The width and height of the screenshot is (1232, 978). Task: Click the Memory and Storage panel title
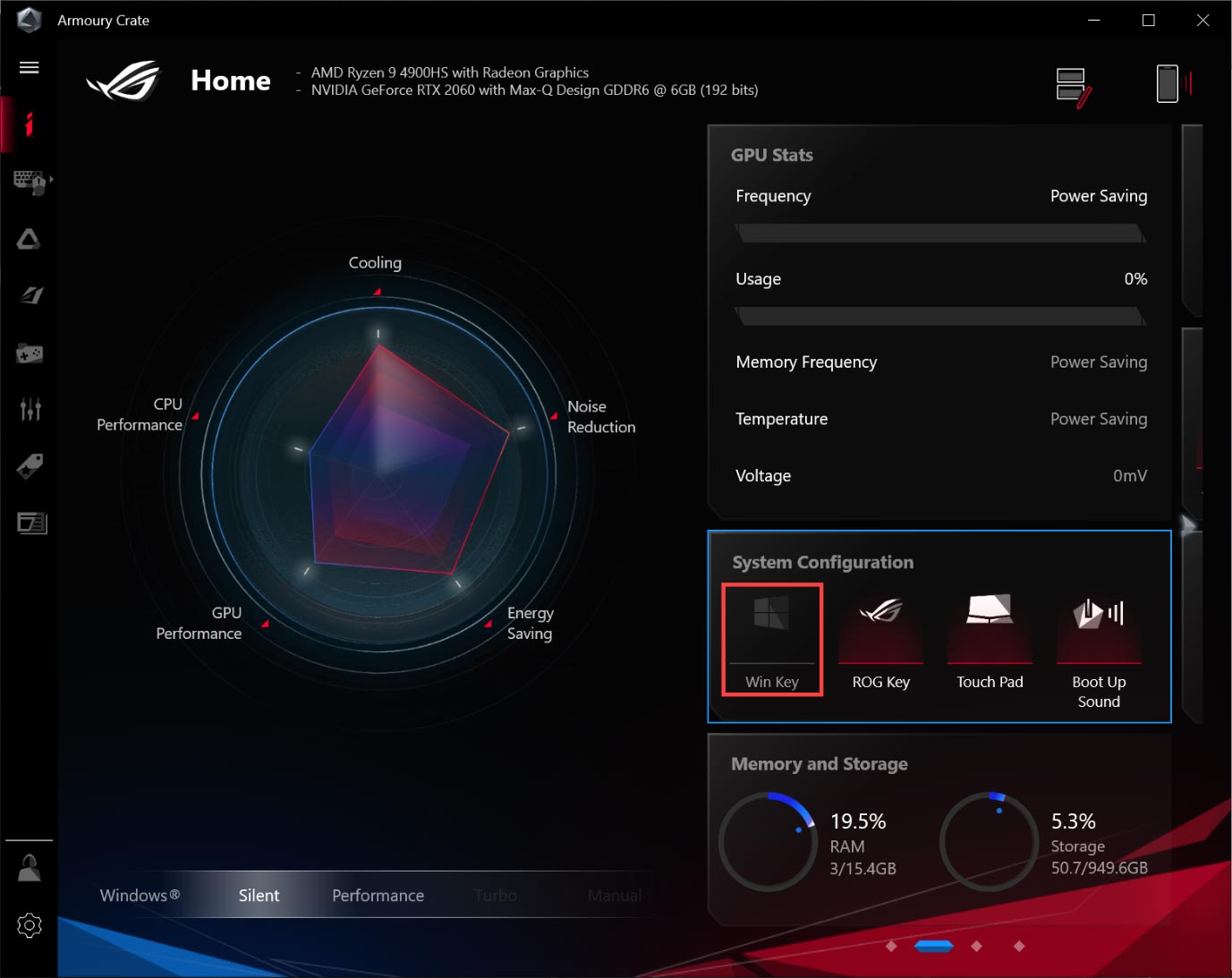tap(820, 764)
